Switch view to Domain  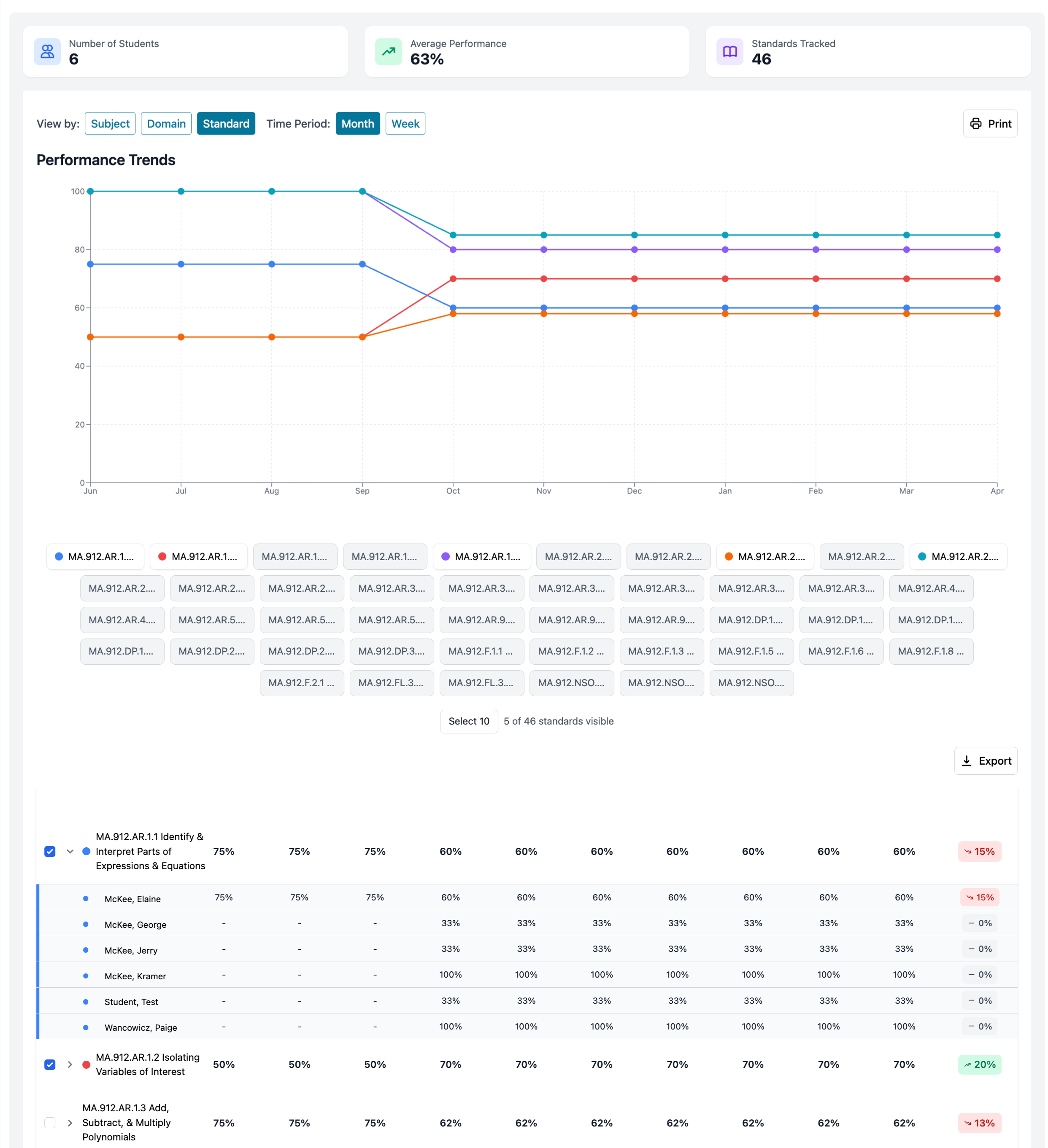166,124
